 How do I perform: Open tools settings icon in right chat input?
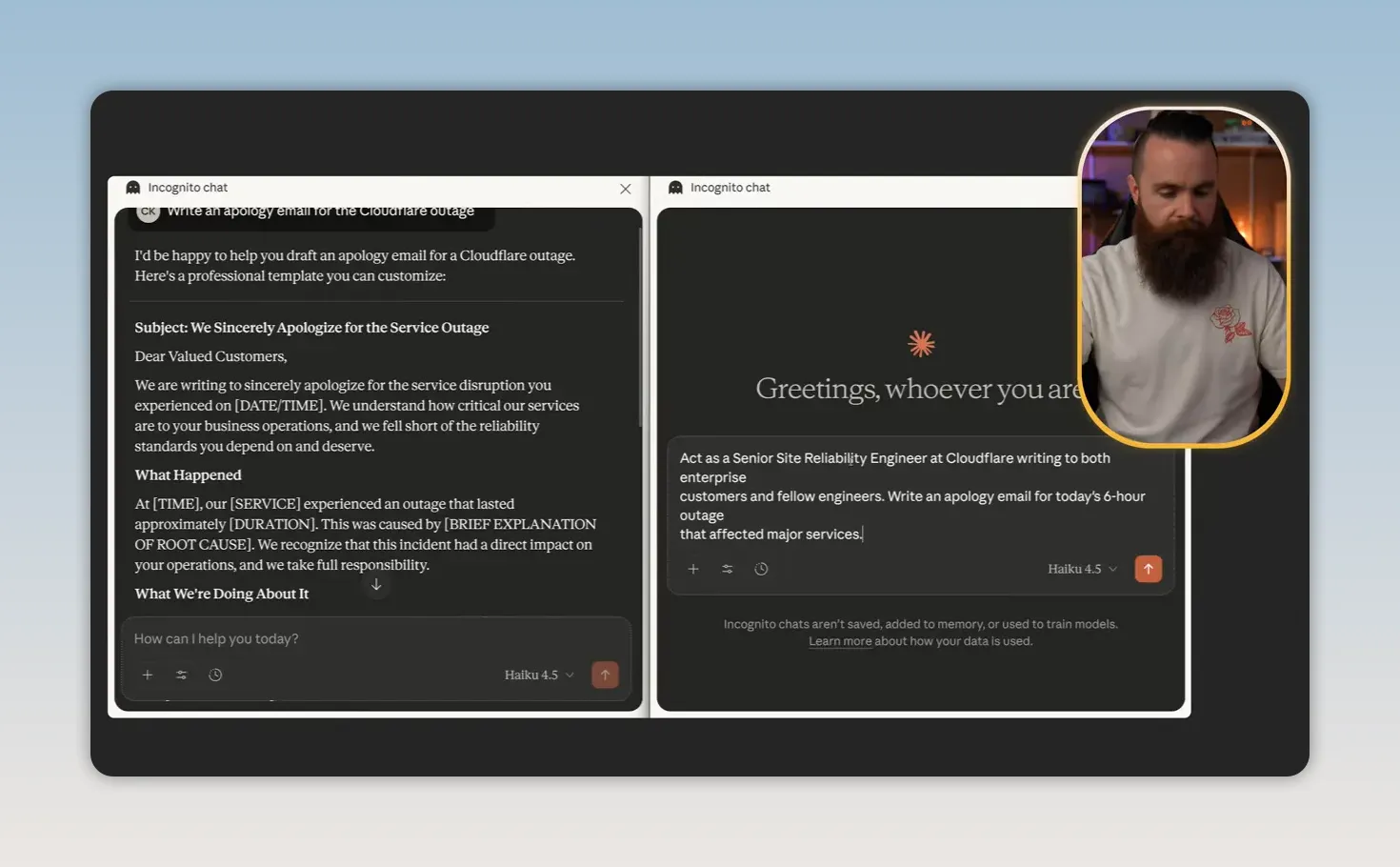click(x=728, y=569)
